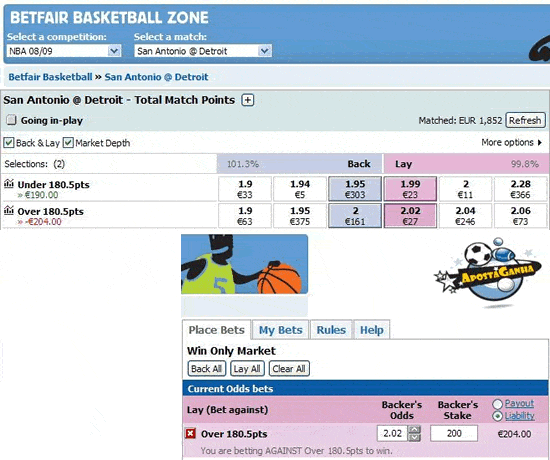Click the Under 180.5pts selection name
The height and width of the screenshot is (460, 550).
(53, 185)
